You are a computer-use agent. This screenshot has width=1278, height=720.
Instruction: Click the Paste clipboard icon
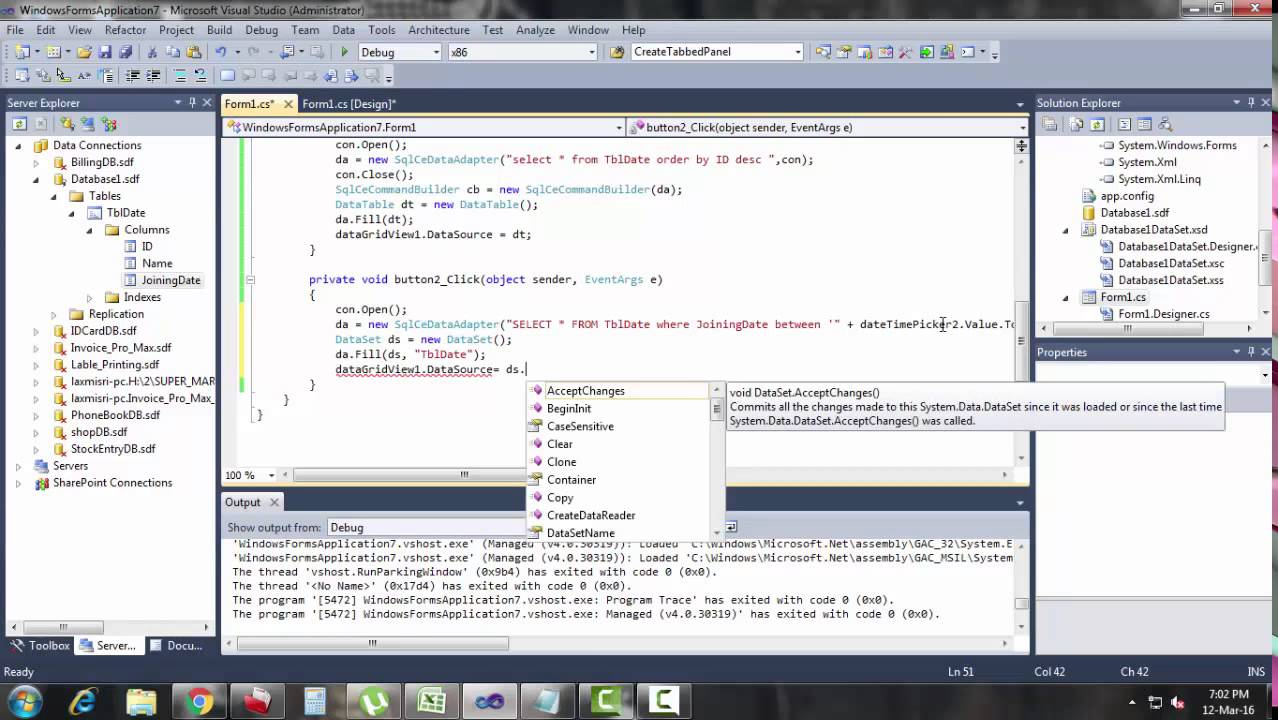(x=194, y=52)
